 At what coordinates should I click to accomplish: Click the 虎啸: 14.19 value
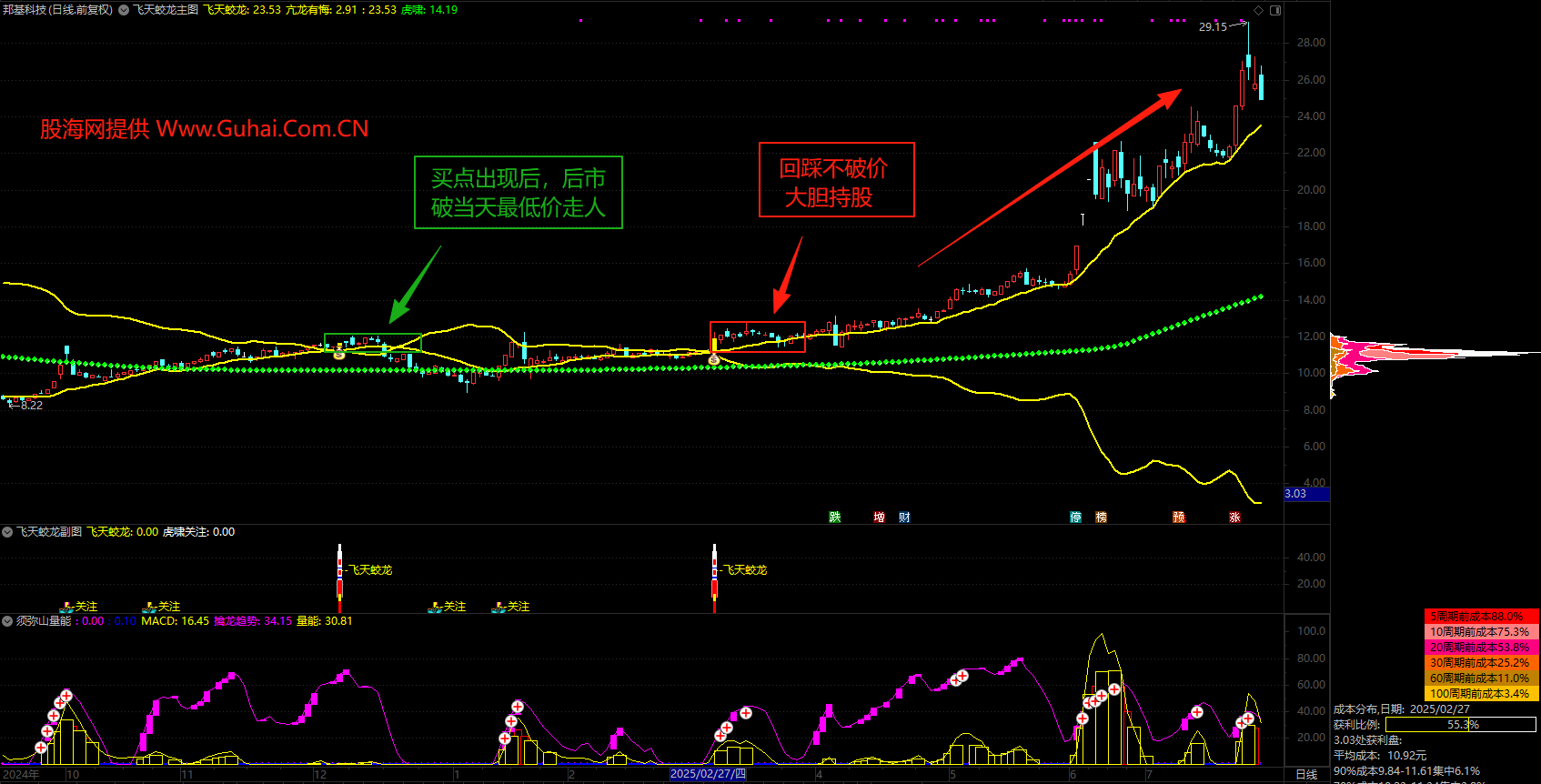pos(429,10)
